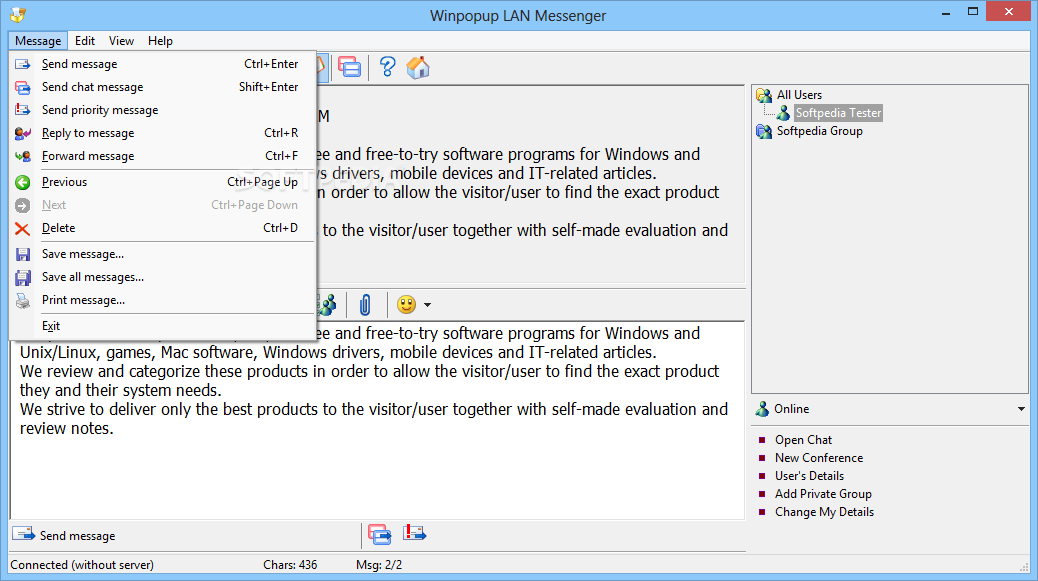1038x581 pixels.
Task: Click the Change My Details link
Action: tap(824, 512)
